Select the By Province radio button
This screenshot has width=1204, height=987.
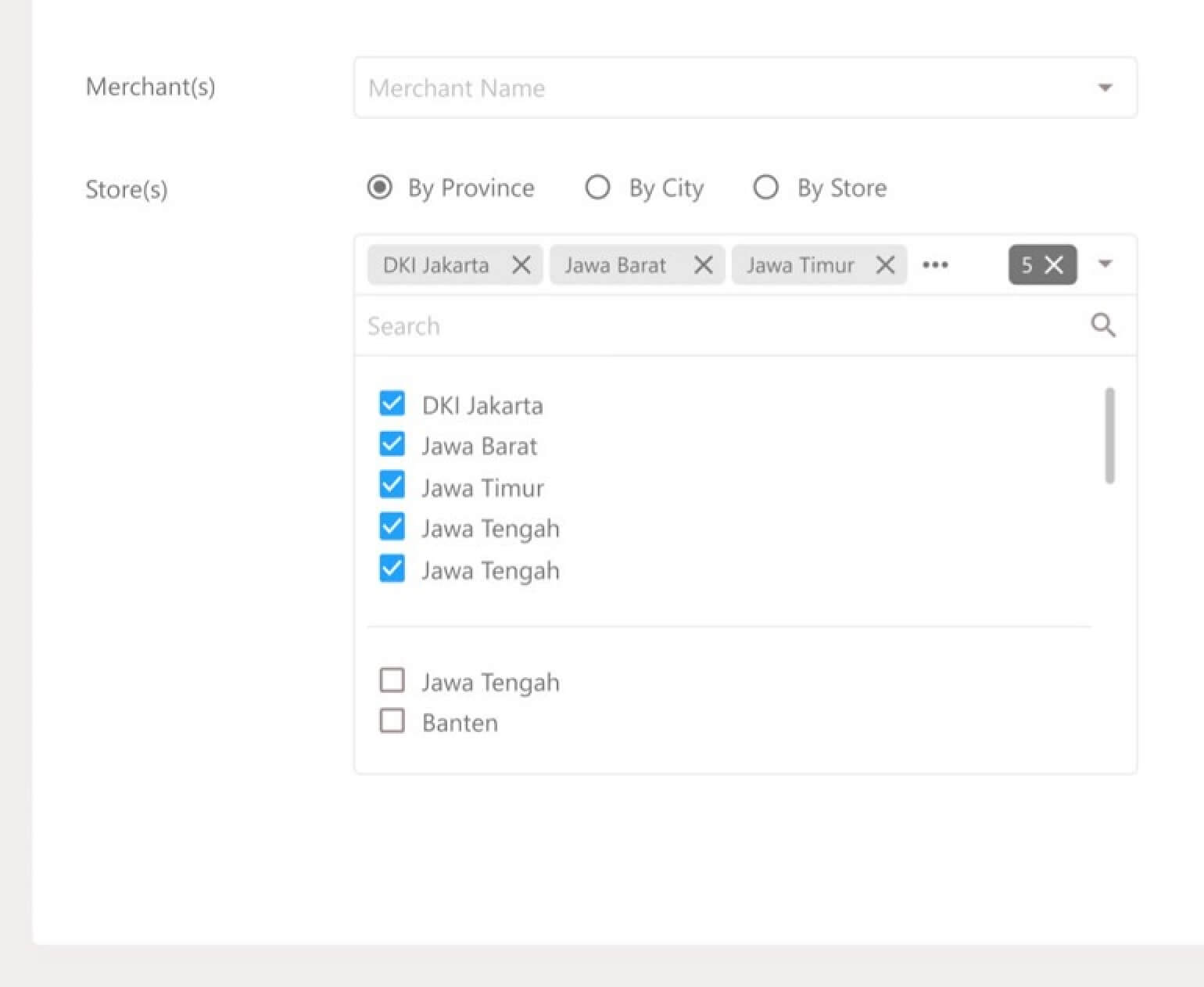pos(380,188)
